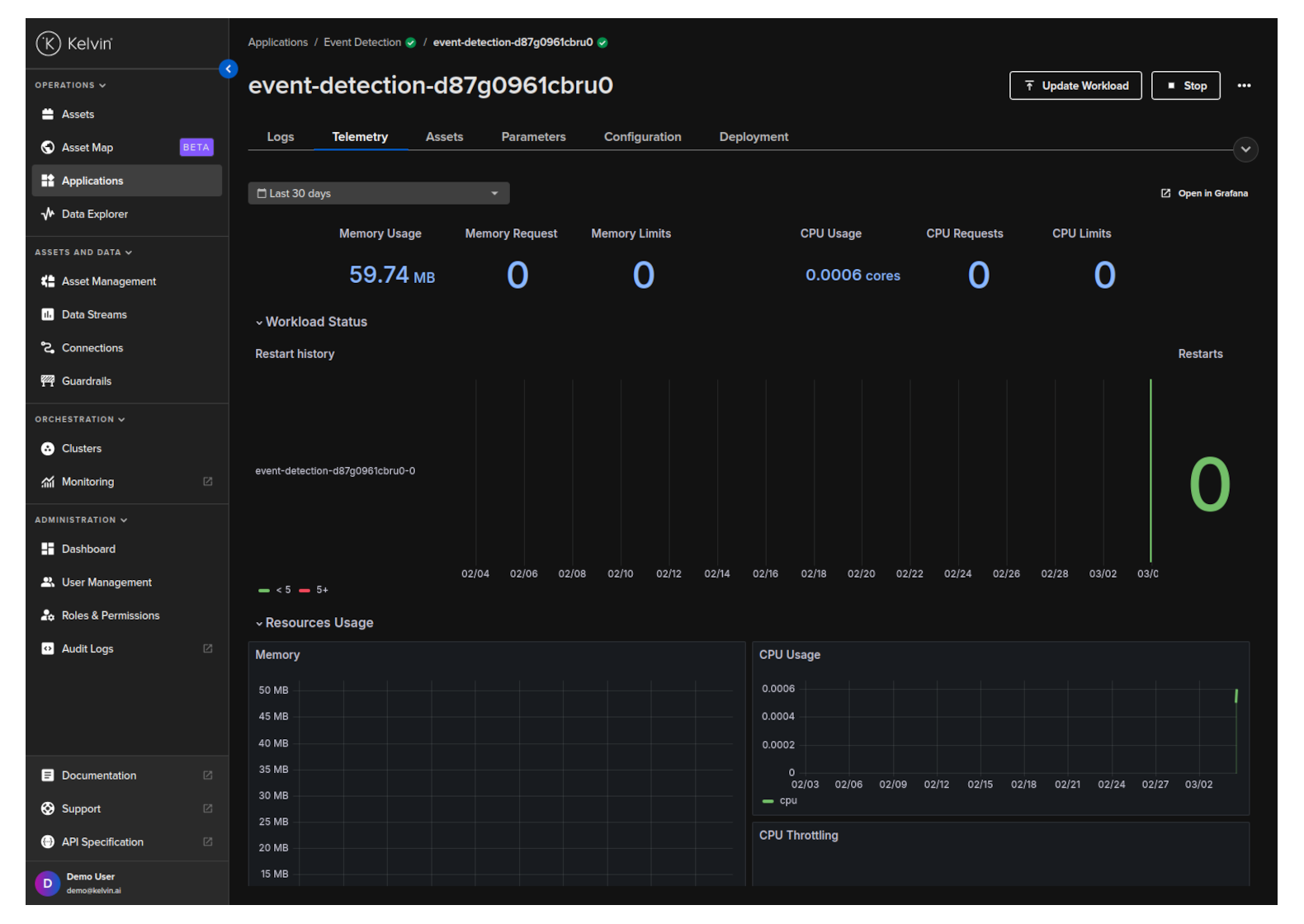Click the Connections icon in sidebar
This screenshot has height=924, width=1304.
pyautogui.click(x=48, y=348)
